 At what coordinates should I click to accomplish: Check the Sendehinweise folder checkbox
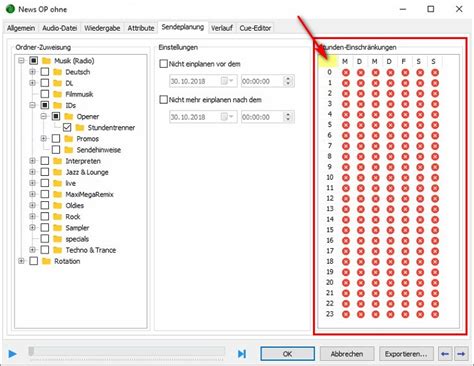(x=56, y=150)
